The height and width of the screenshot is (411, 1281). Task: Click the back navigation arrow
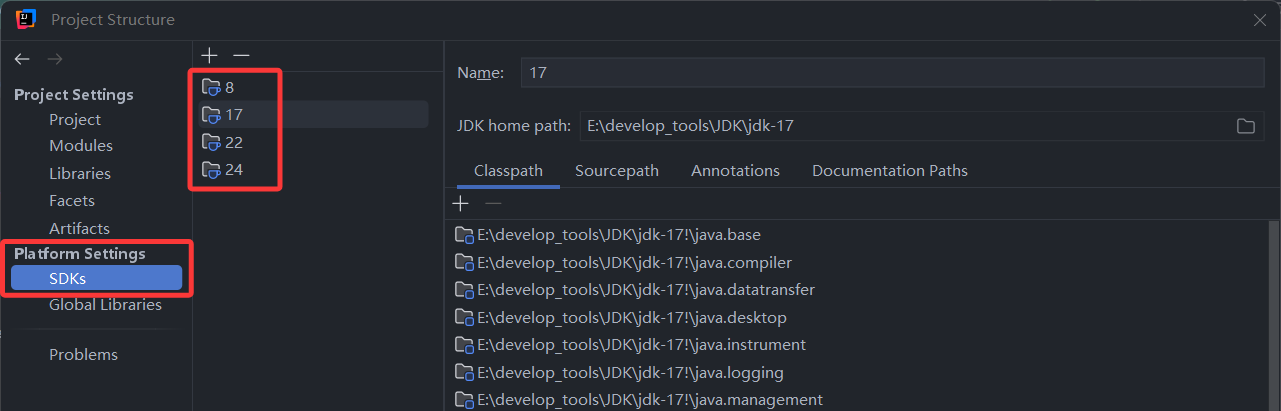click(22, 59)
